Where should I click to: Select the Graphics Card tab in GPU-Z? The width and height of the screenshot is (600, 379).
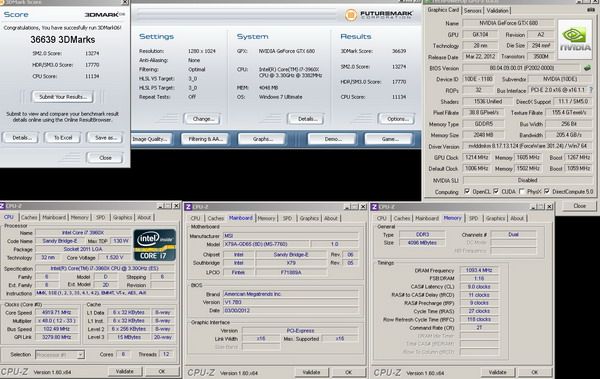pos(443,10)
